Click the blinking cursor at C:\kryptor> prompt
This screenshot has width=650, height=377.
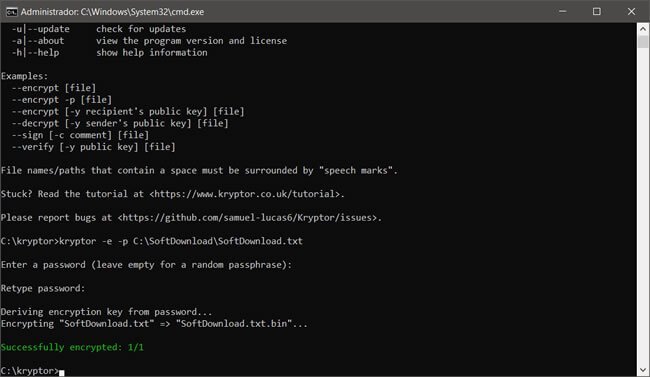[x=62, y=372]
